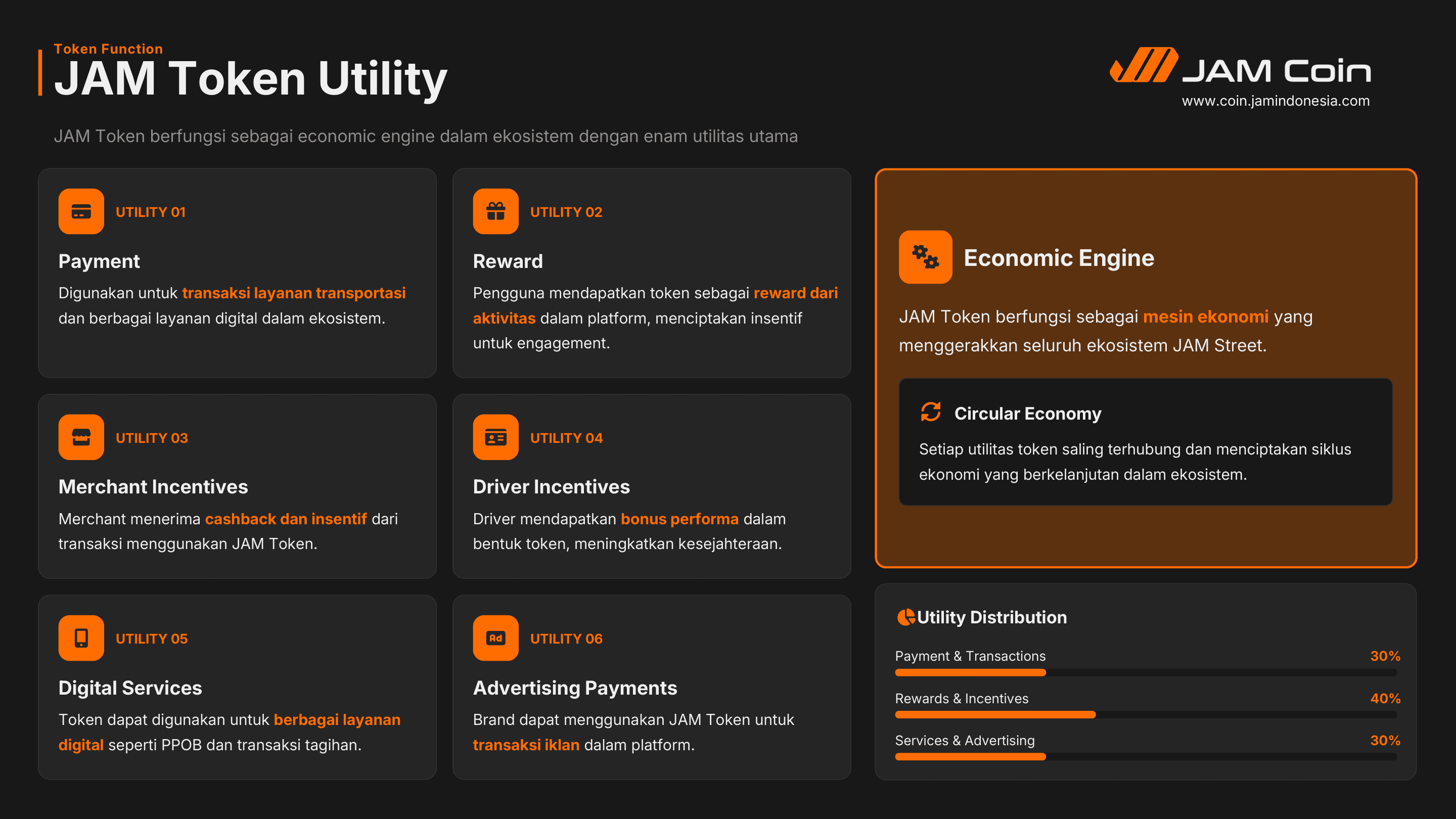Viewport: 1456px width, 819px height.
Task: Click the highlighted 'bonus performa' text
Action: pyautogui.click(x=679, y=519)
